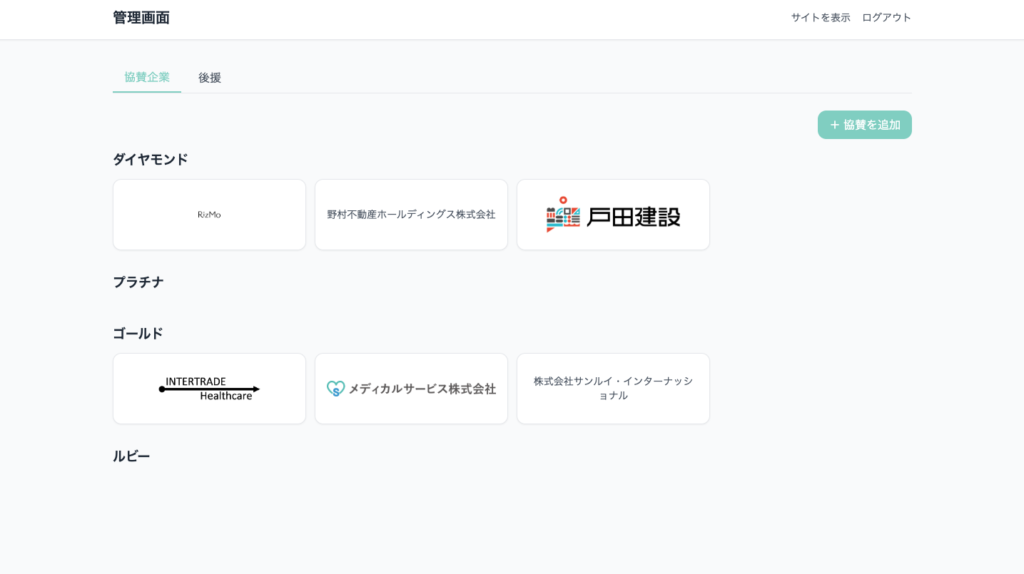This screenshot has height=574, width=1024.
Task: Click the ルビー section heading
Action: pyautogui.click(x=131, y=456)
